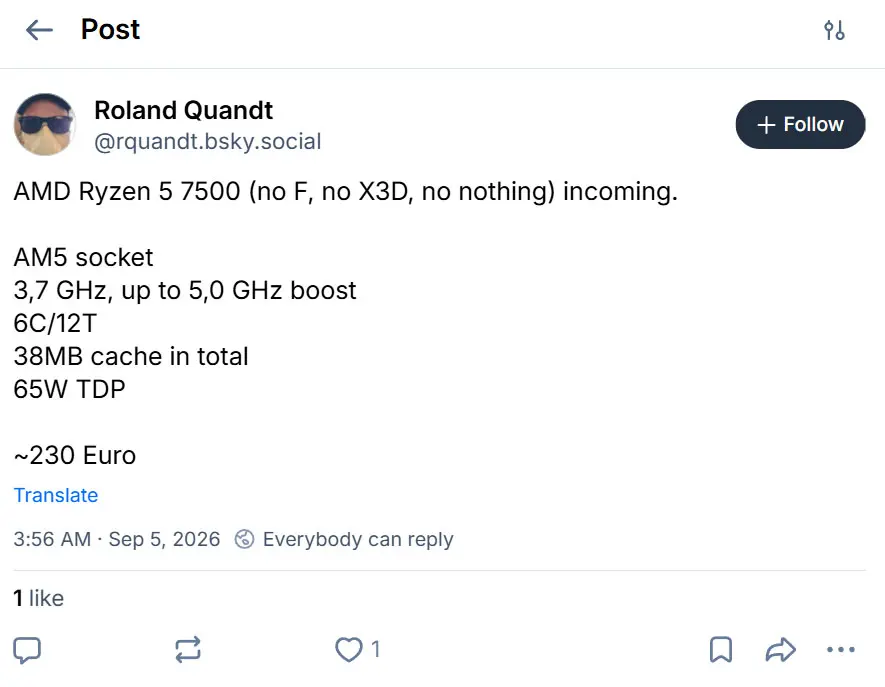The width and height of the screenshot is (885, 687).
Task: Share the post via arrow icon
Action: [x=781, y=649]
